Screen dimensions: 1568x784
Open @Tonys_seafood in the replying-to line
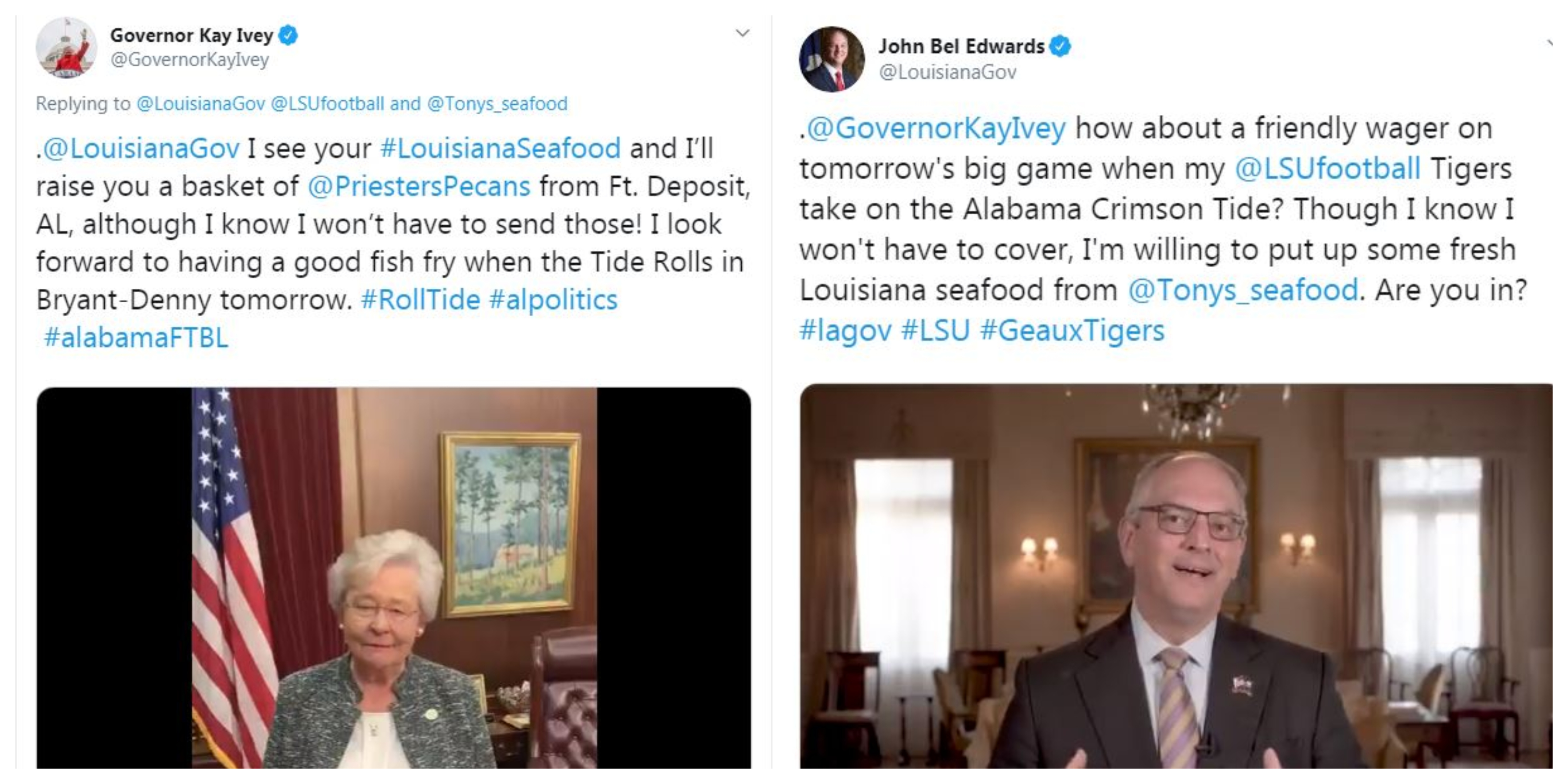(x=497, y=103)
